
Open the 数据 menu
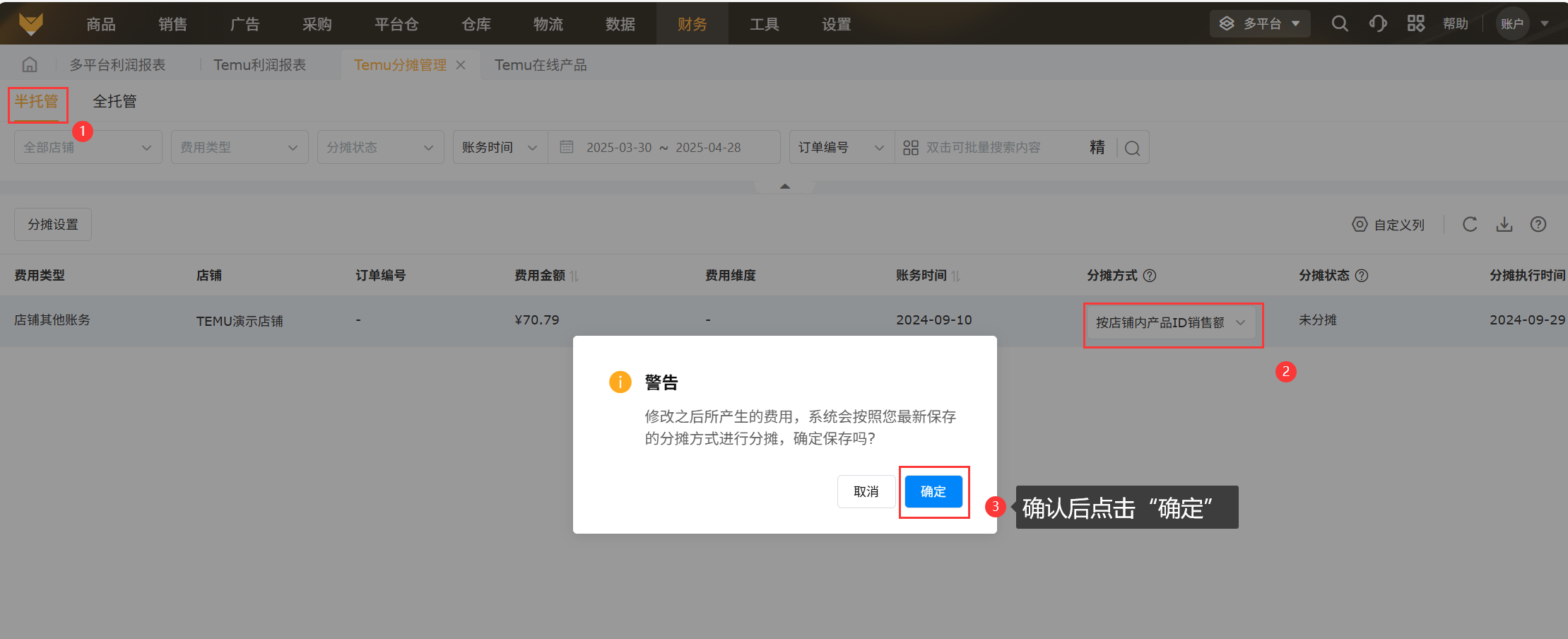coord(620,24)
